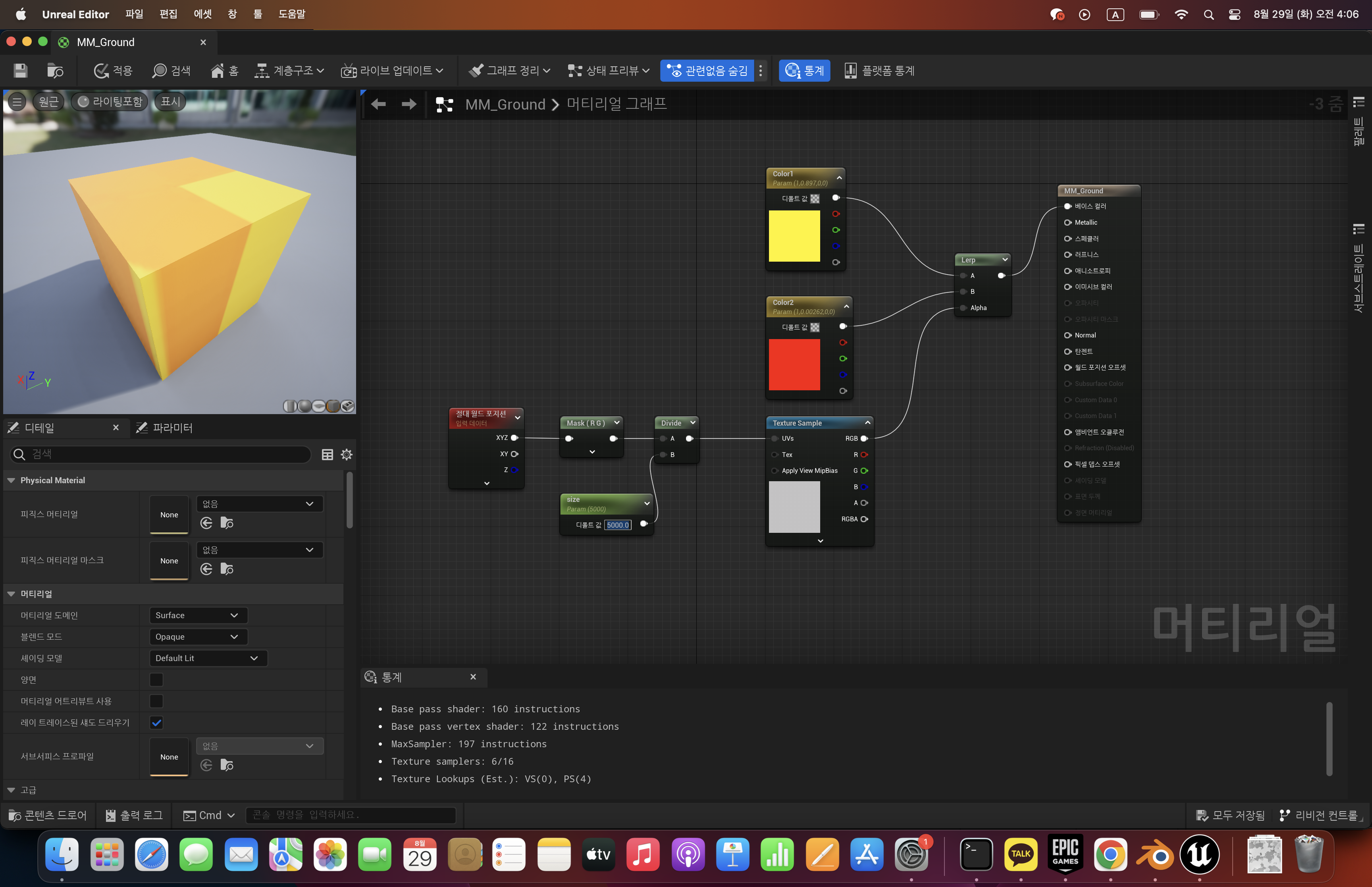Open the detail panel settings gear
The height and width of the screenshot is (887, 1372).
click(347, 455)
